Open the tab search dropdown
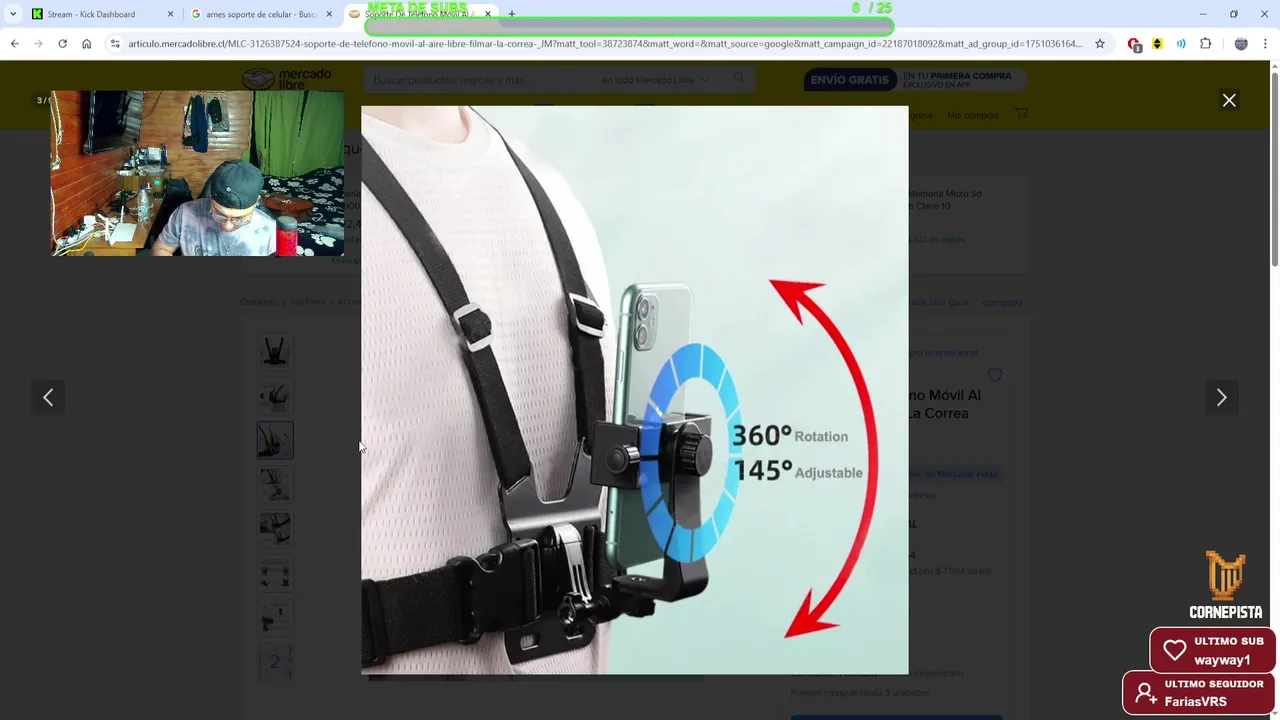1280x720 pixels. tap(12, 14)
